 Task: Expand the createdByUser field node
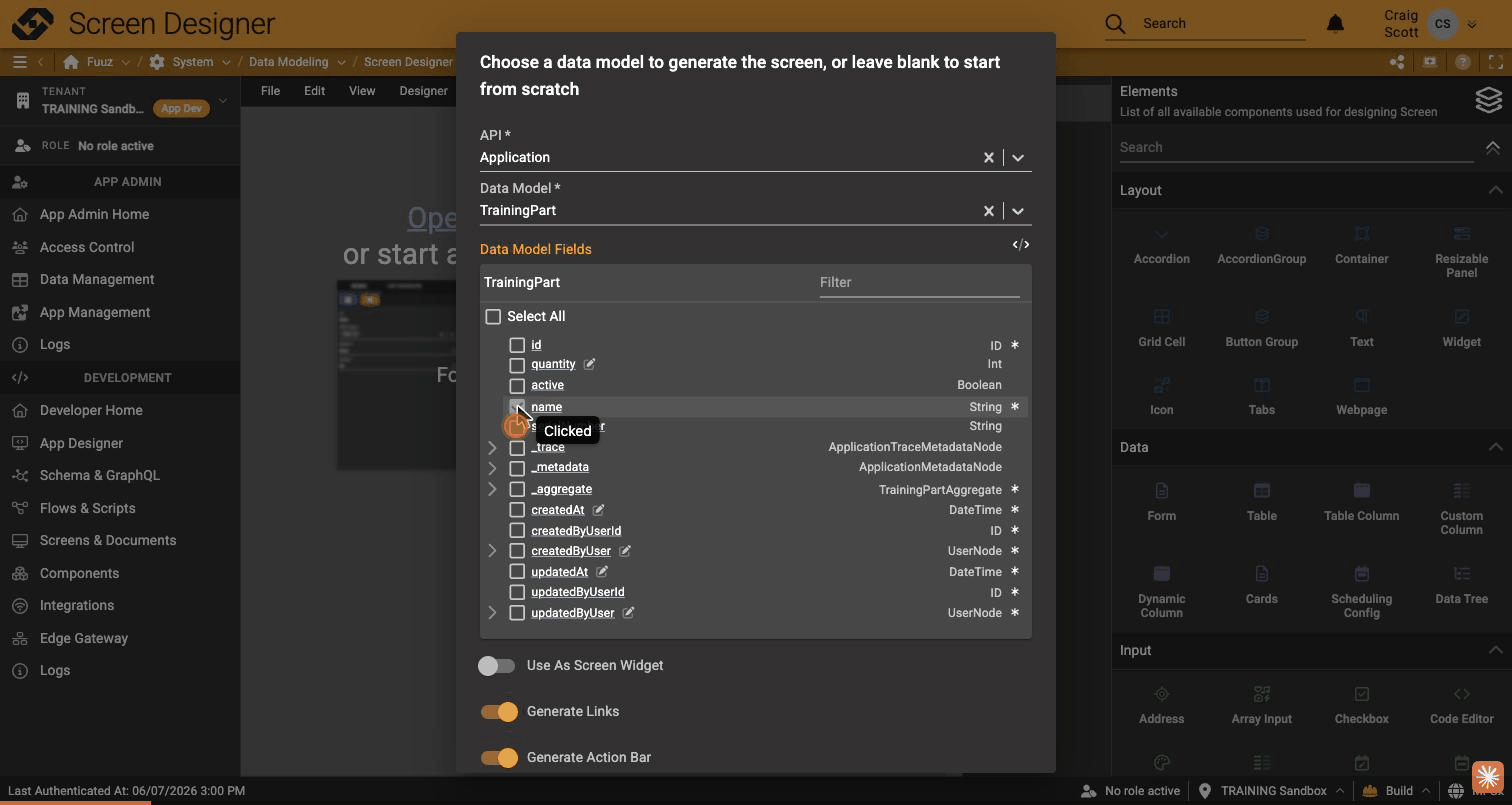point(492,551)
